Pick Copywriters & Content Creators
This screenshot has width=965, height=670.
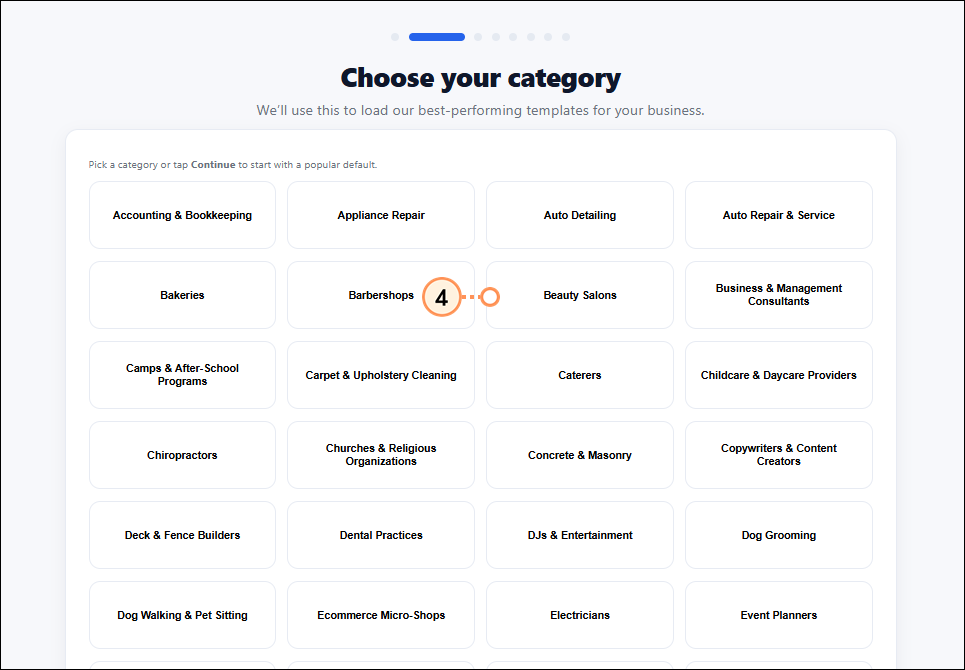coord(779,455)
